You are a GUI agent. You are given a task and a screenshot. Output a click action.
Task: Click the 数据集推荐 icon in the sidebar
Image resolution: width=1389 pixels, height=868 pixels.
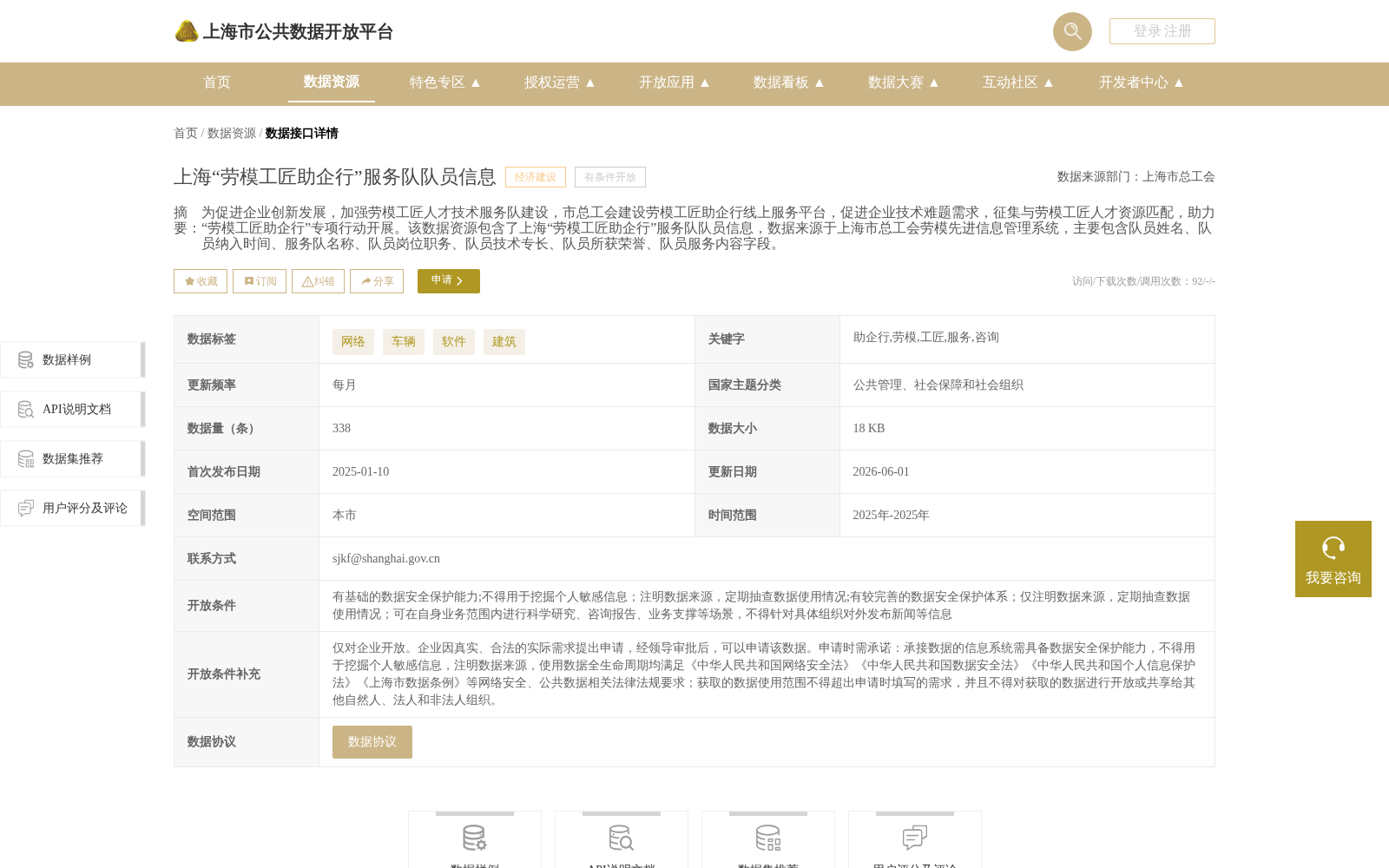coord(26,459)
